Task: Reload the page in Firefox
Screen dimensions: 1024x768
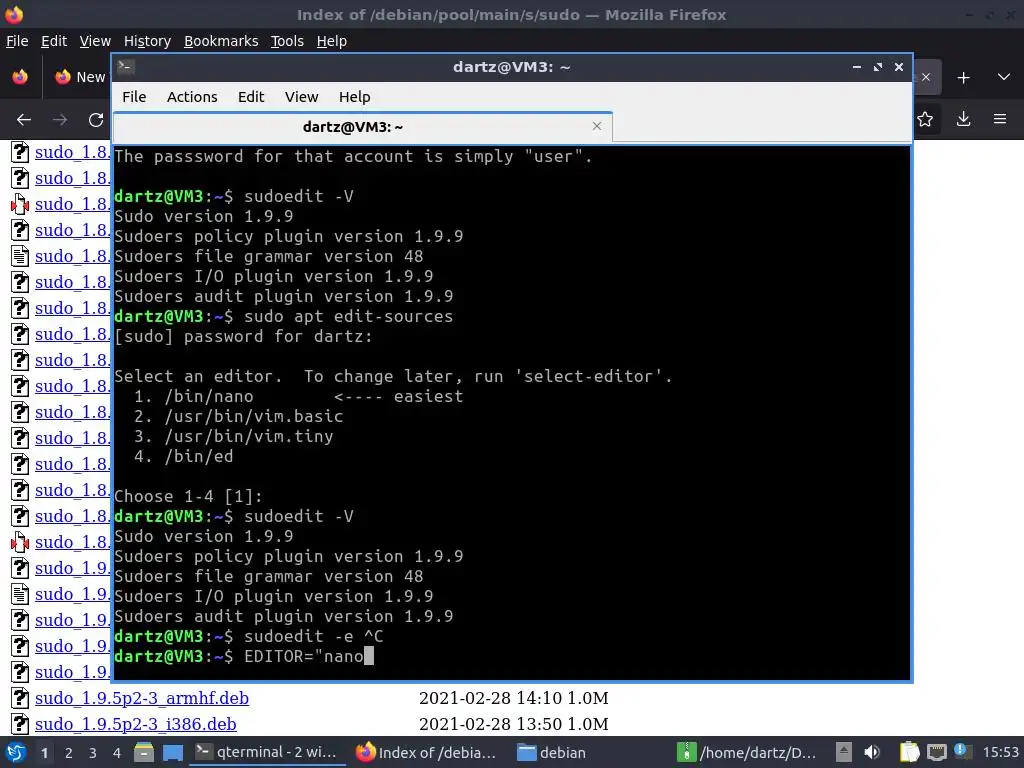Action: (96, 120)
